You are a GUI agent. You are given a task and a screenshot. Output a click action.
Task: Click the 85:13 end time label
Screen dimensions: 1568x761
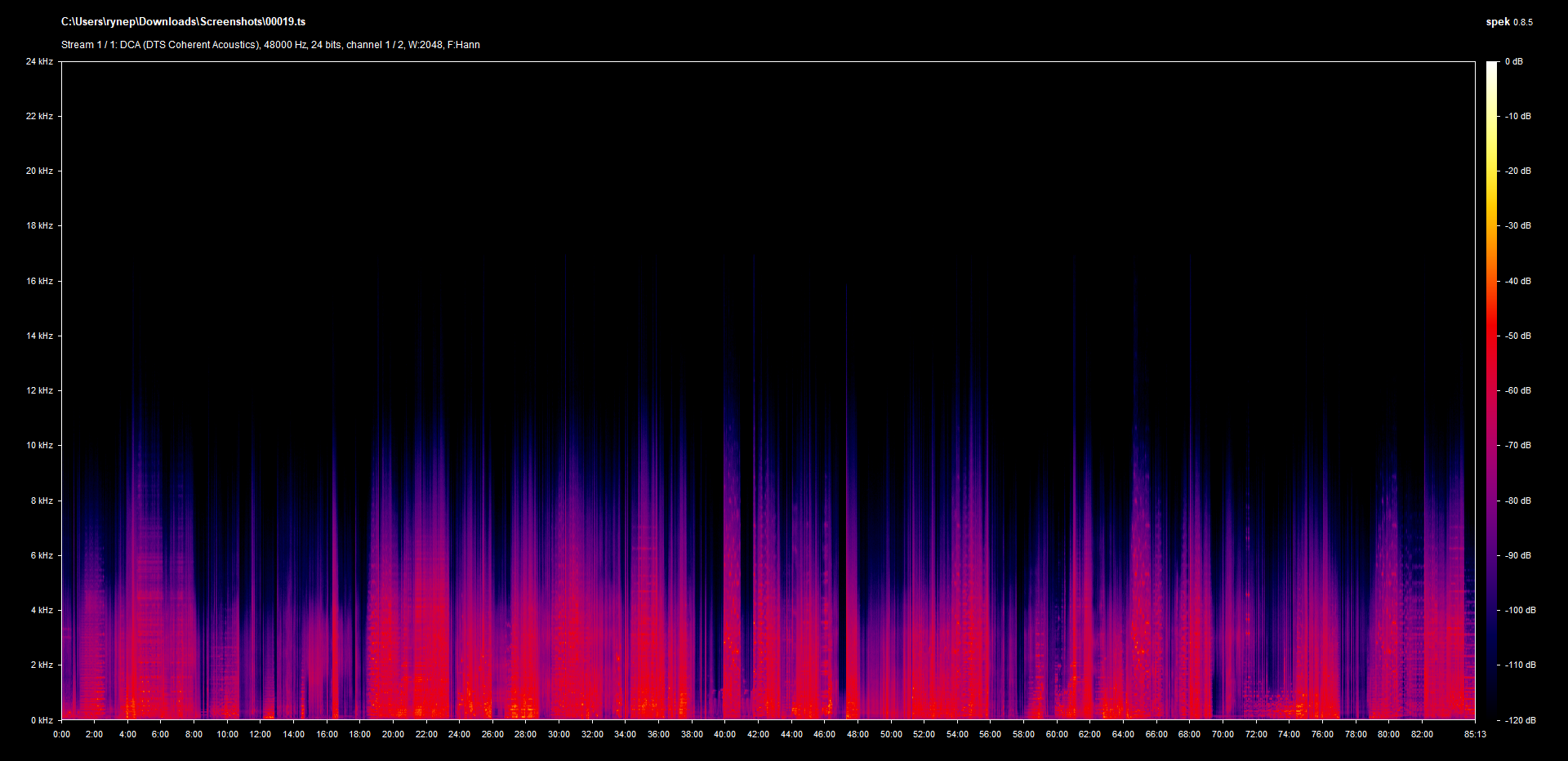click(x=1475, y=734)
